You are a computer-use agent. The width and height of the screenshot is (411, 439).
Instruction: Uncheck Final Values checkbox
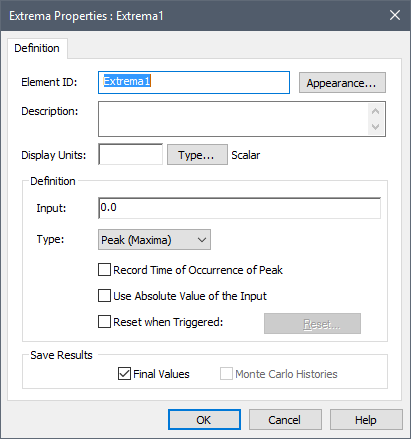tap(124, 374)
